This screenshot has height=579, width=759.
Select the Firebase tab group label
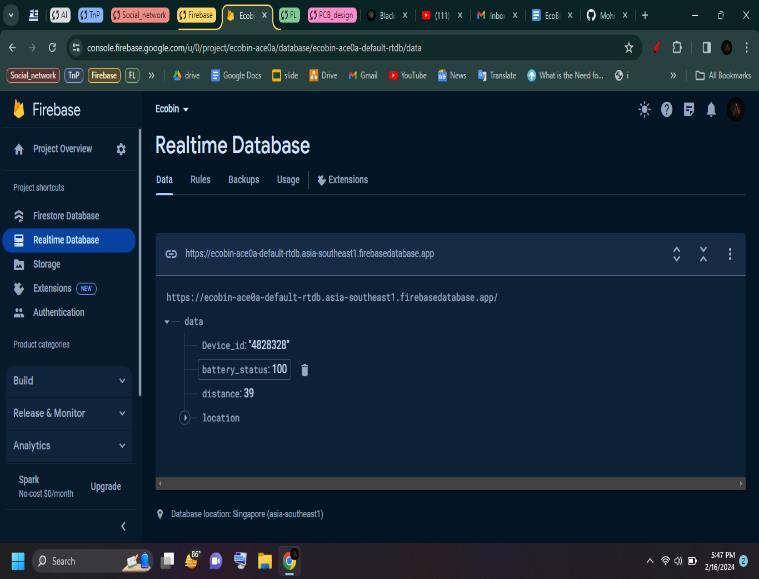196,15
